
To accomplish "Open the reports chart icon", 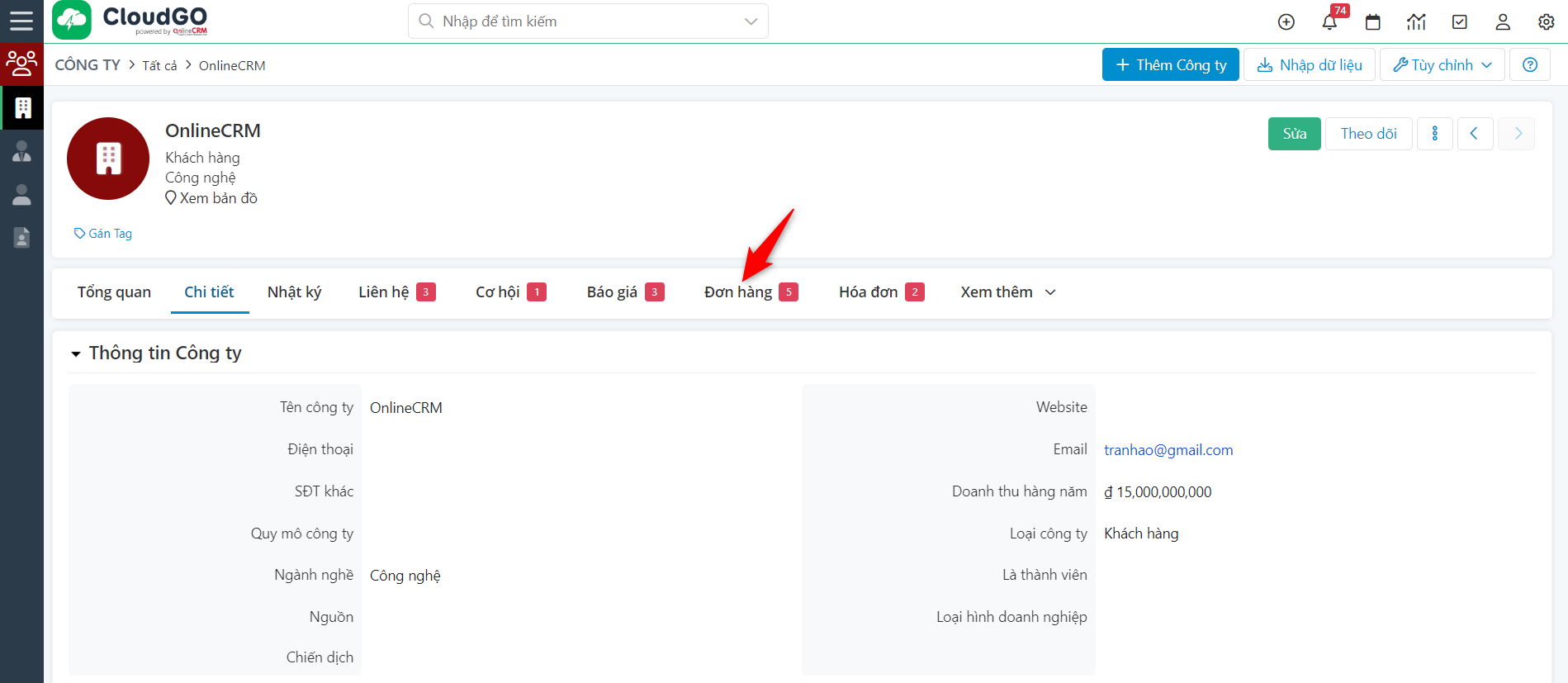I will (x=1416, y=22).
